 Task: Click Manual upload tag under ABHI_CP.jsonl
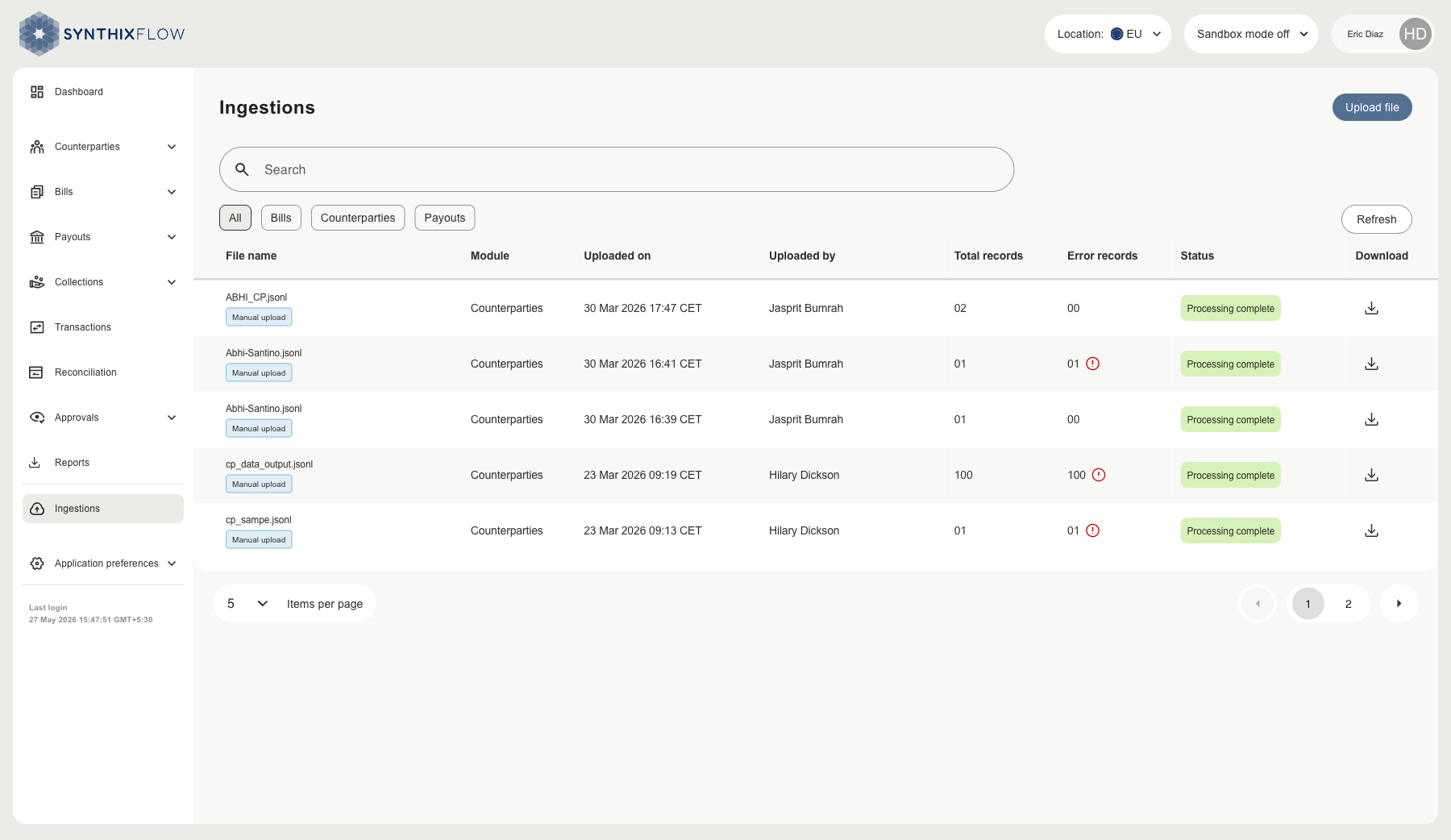259,318
